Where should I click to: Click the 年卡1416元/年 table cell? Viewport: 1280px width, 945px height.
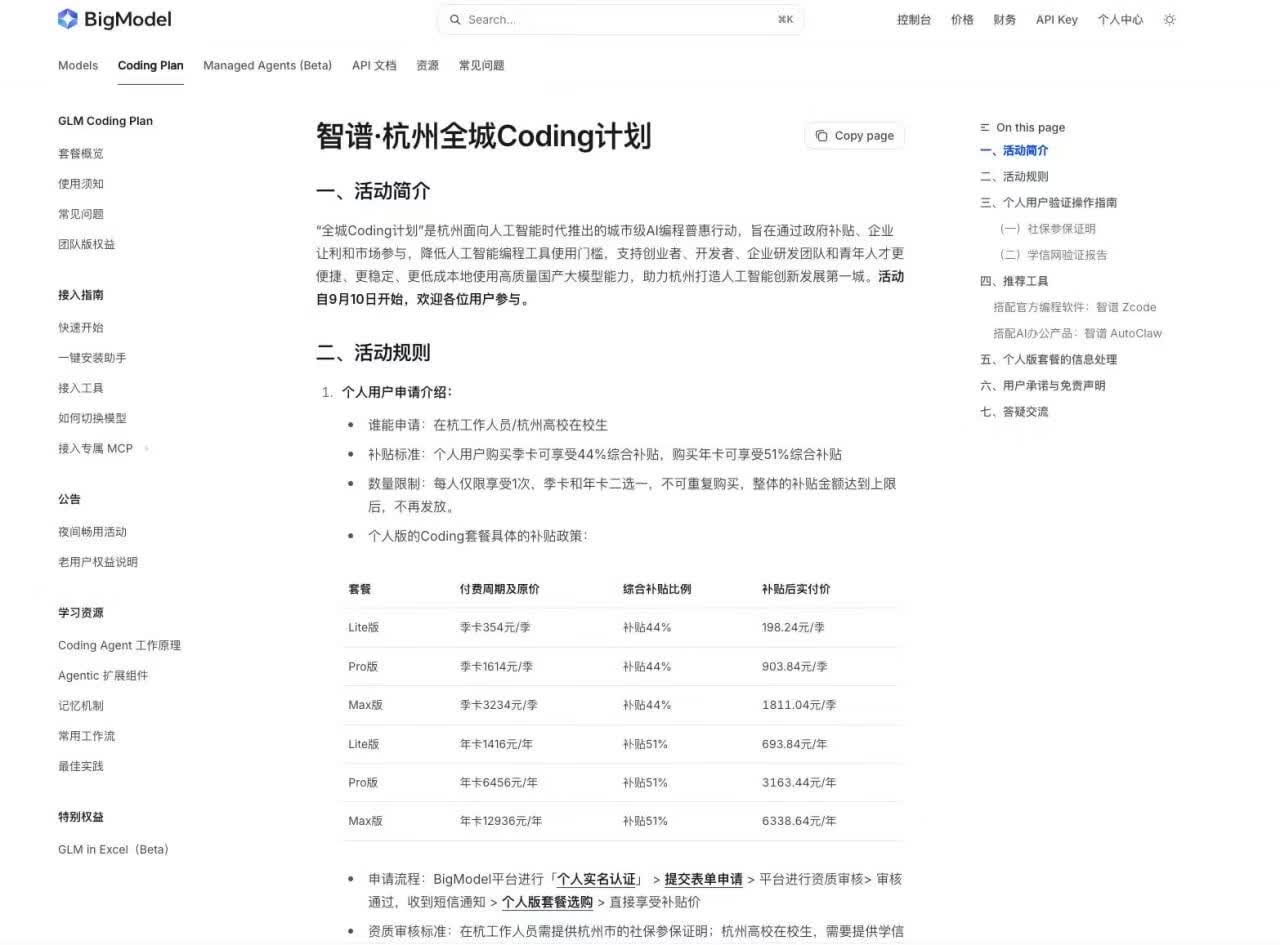pos(496,744)
